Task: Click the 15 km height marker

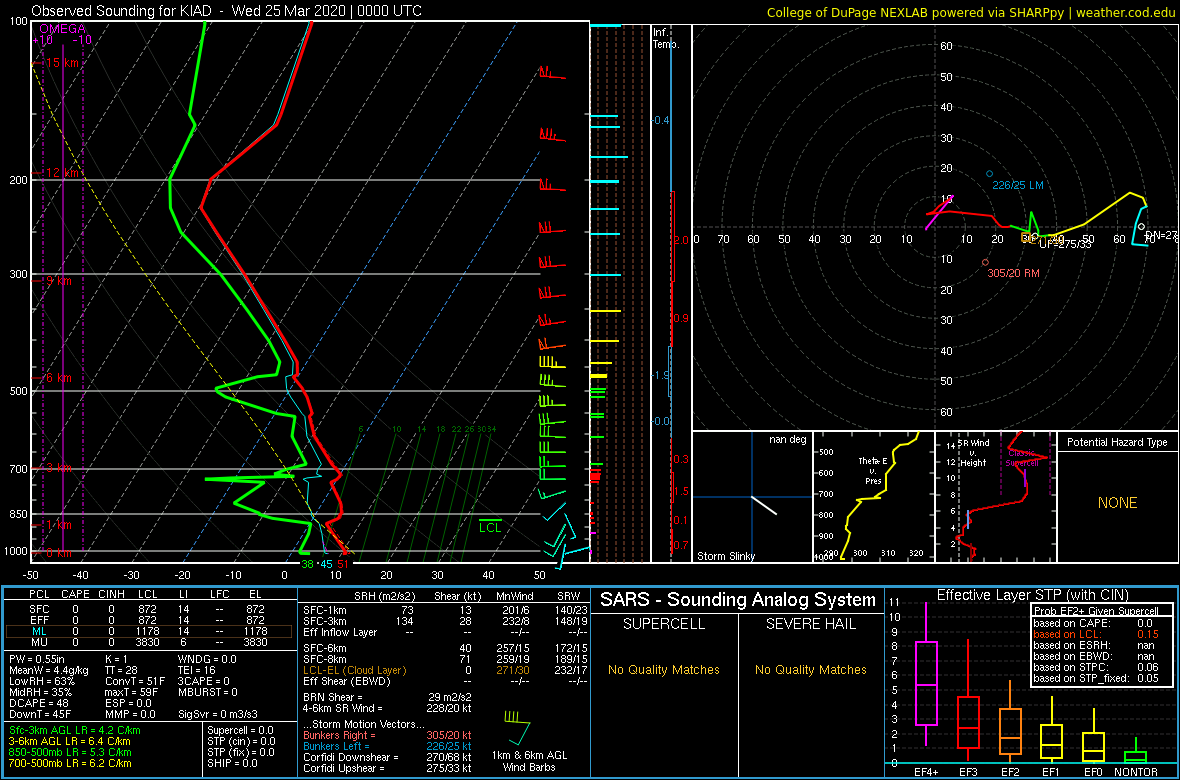Action: [x=56, y=63]
